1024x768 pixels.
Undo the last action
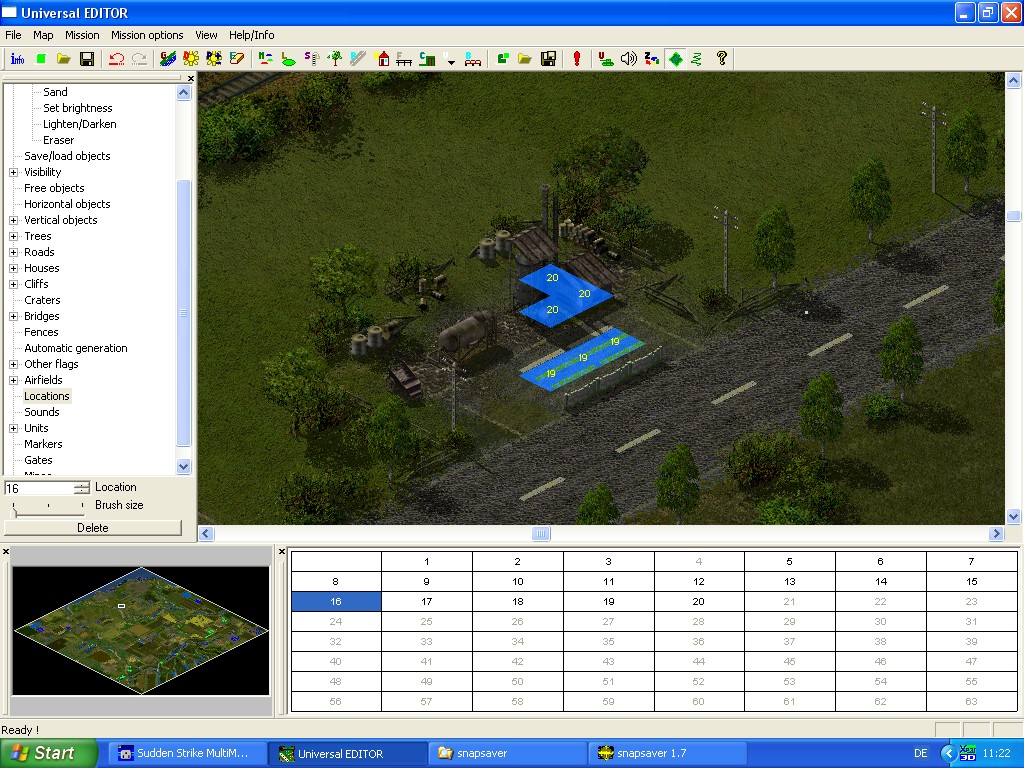click(x=117, y=59)
